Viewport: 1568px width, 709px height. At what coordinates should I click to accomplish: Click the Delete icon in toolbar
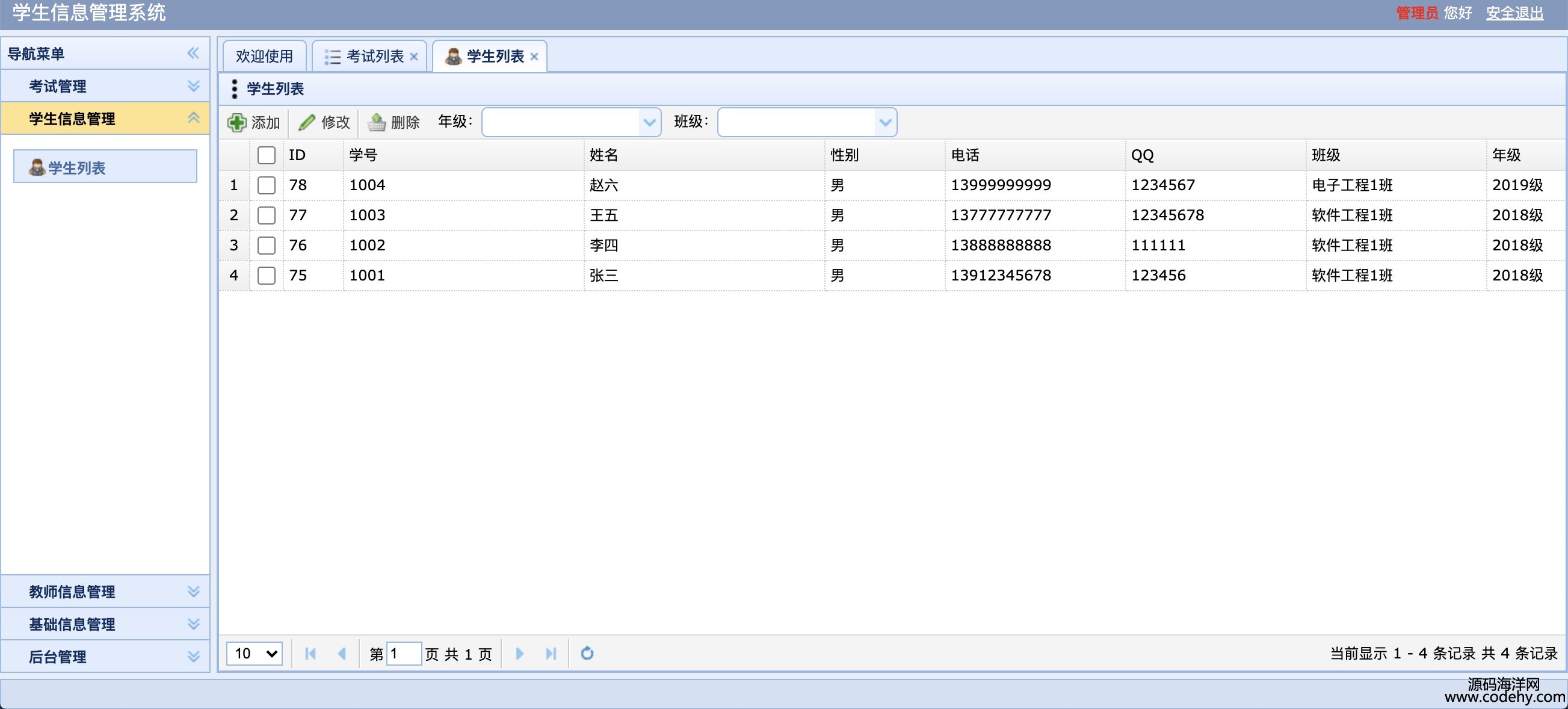click(377, 122)
